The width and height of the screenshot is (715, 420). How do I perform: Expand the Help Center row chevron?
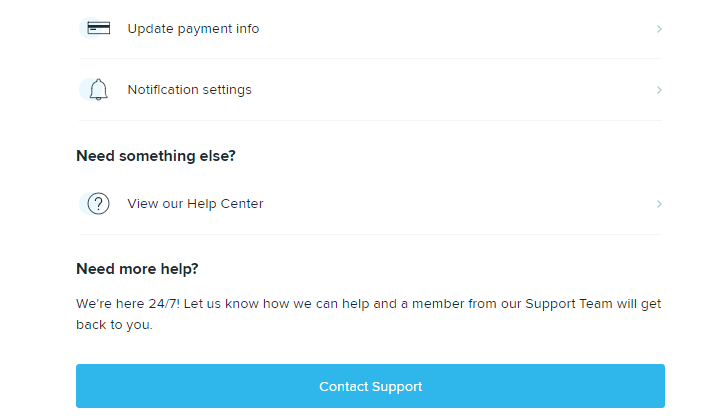pos(659,204)
